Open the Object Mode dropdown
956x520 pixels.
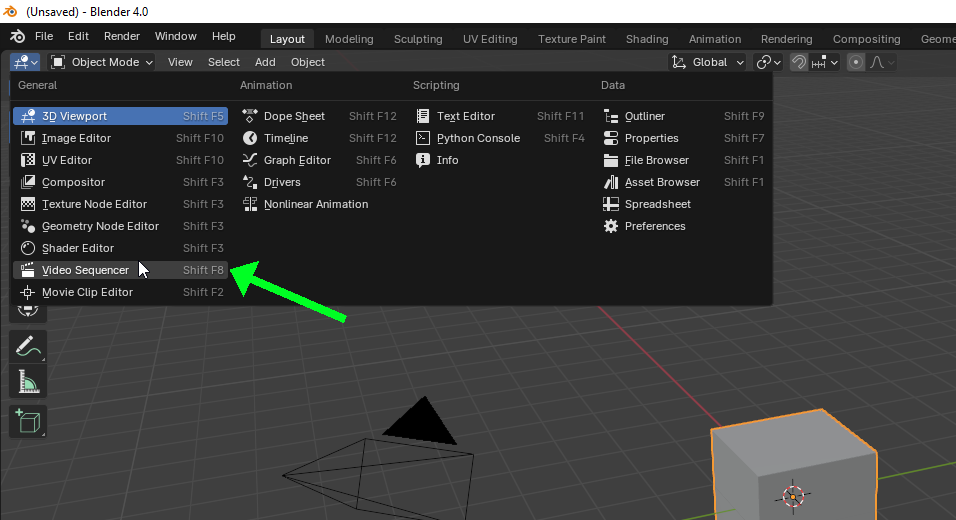tap(101, 62)
